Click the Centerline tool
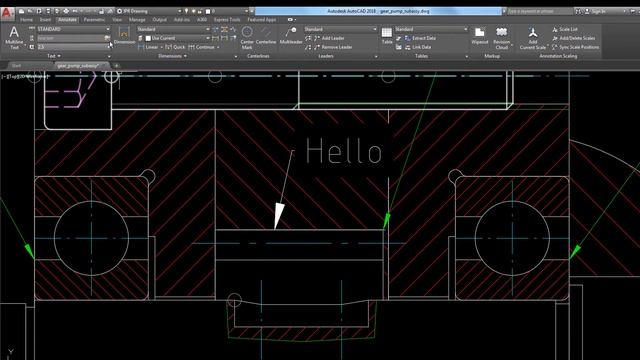640x360 pixels. [266, 36]
